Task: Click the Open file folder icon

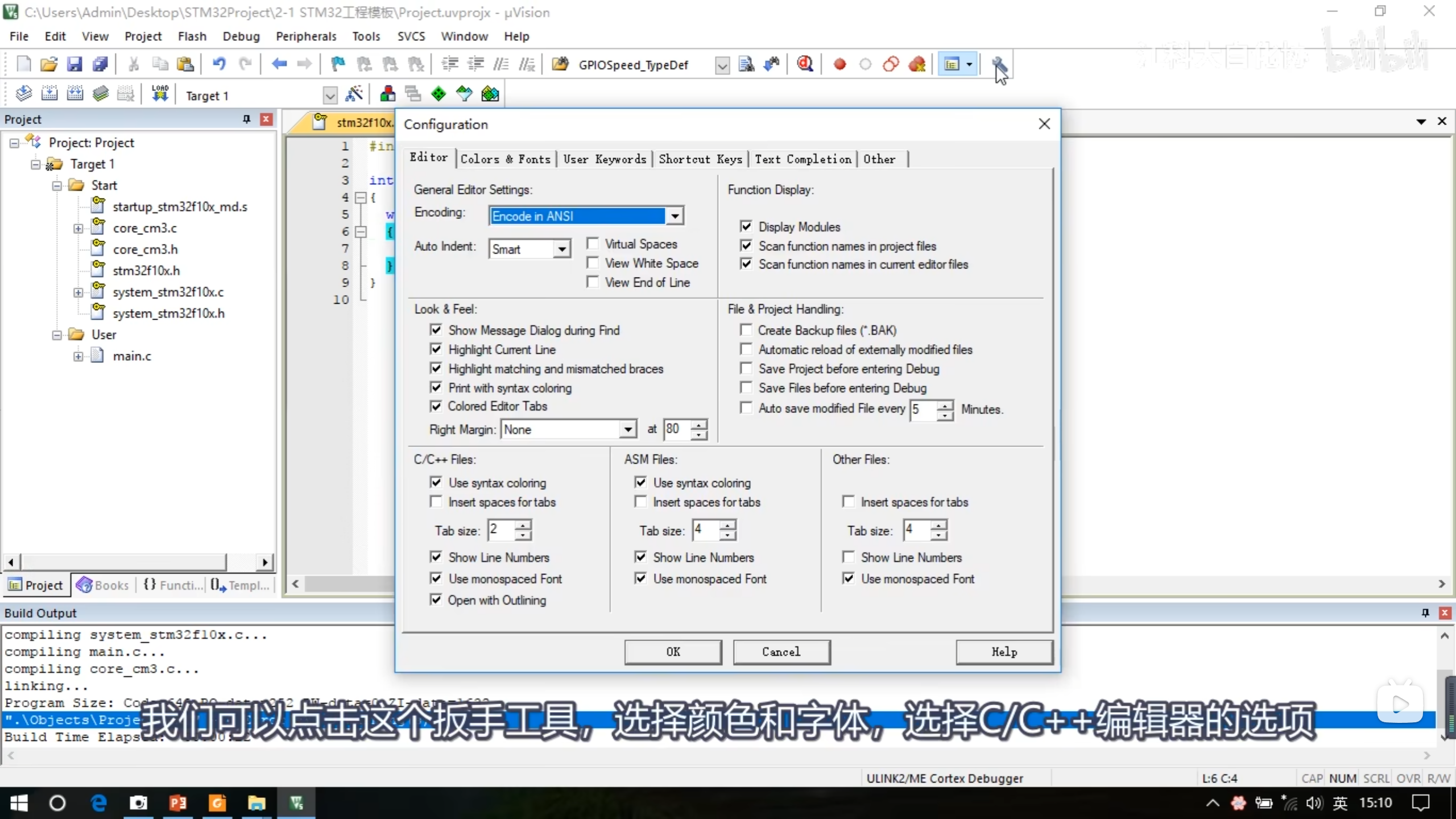Action: point(49,64)
